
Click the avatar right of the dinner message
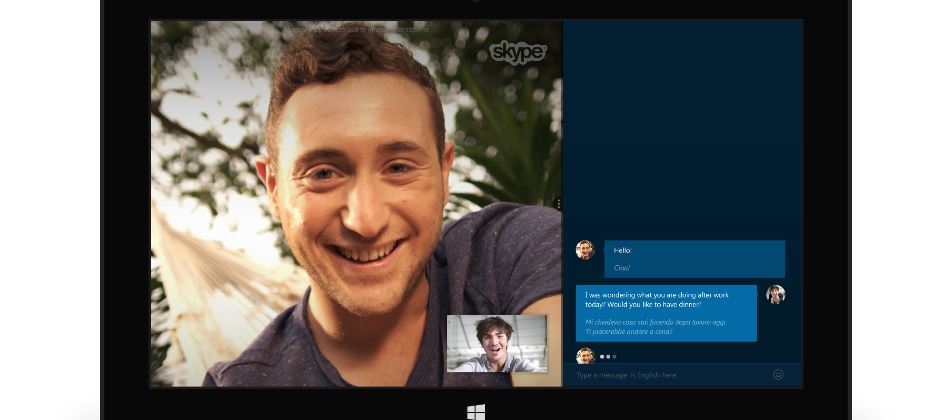point(775,294)
